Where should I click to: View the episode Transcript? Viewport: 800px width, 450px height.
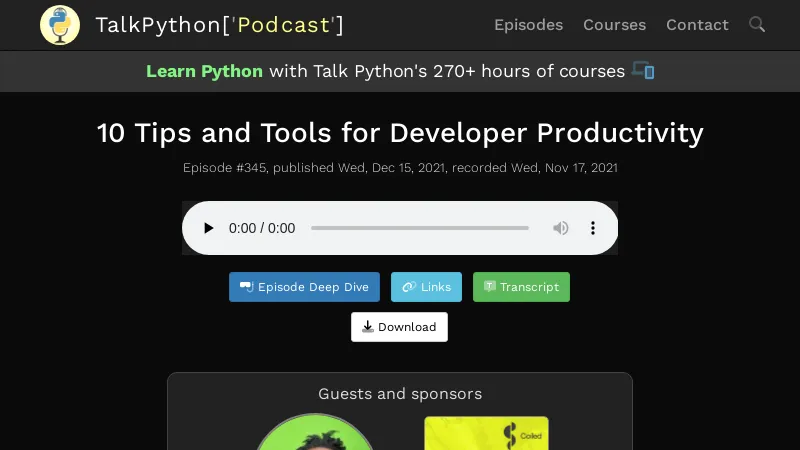[x=521, y=287]
